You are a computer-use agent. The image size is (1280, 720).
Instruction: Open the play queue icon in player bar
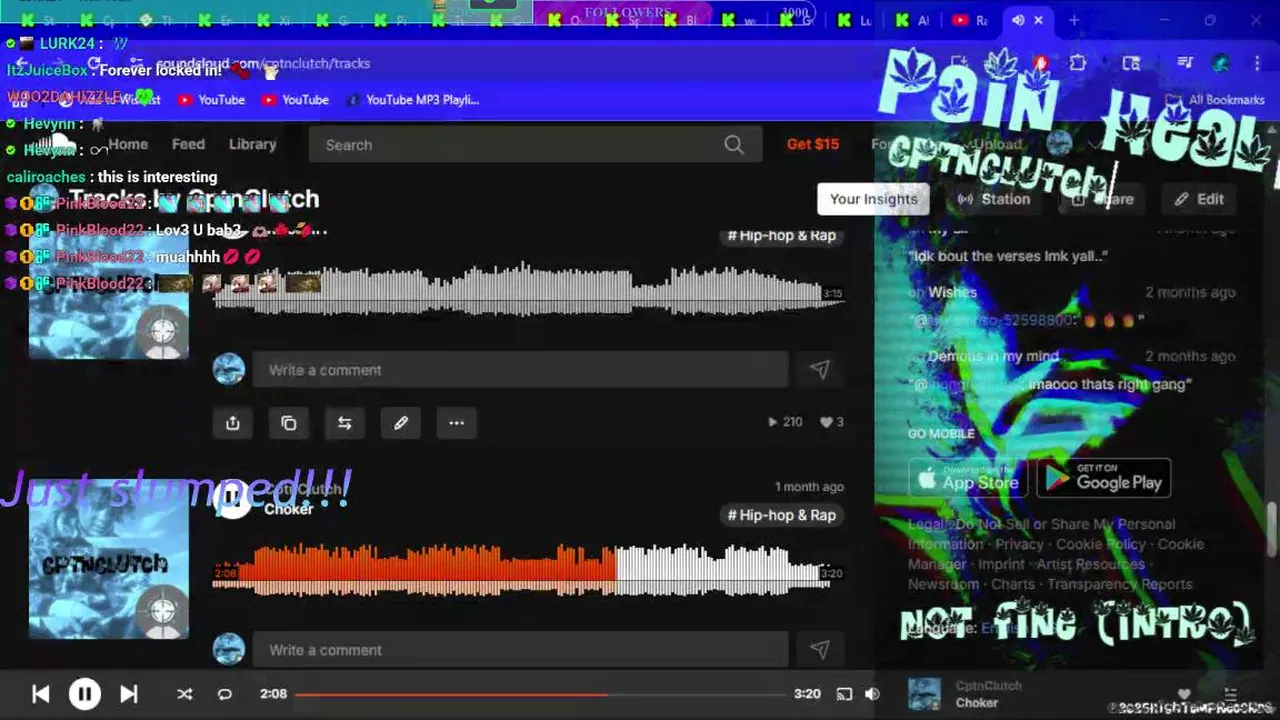tap(1230, 694)
